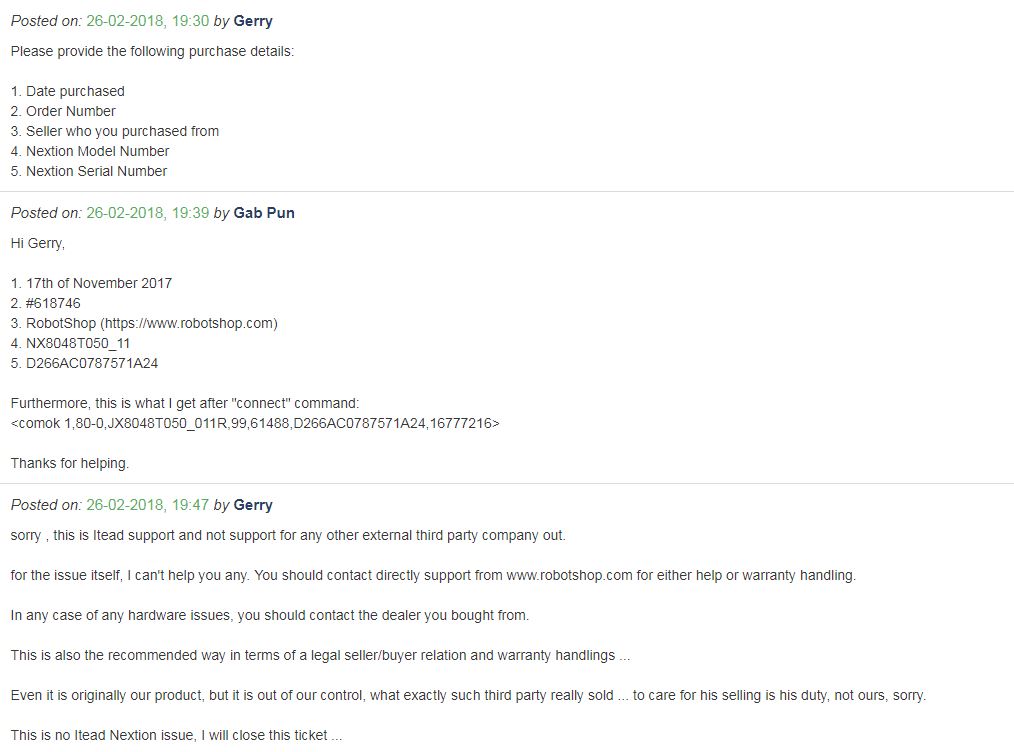Click the 26-02-2018, 19:47 timestamp

tap(147, 505)
